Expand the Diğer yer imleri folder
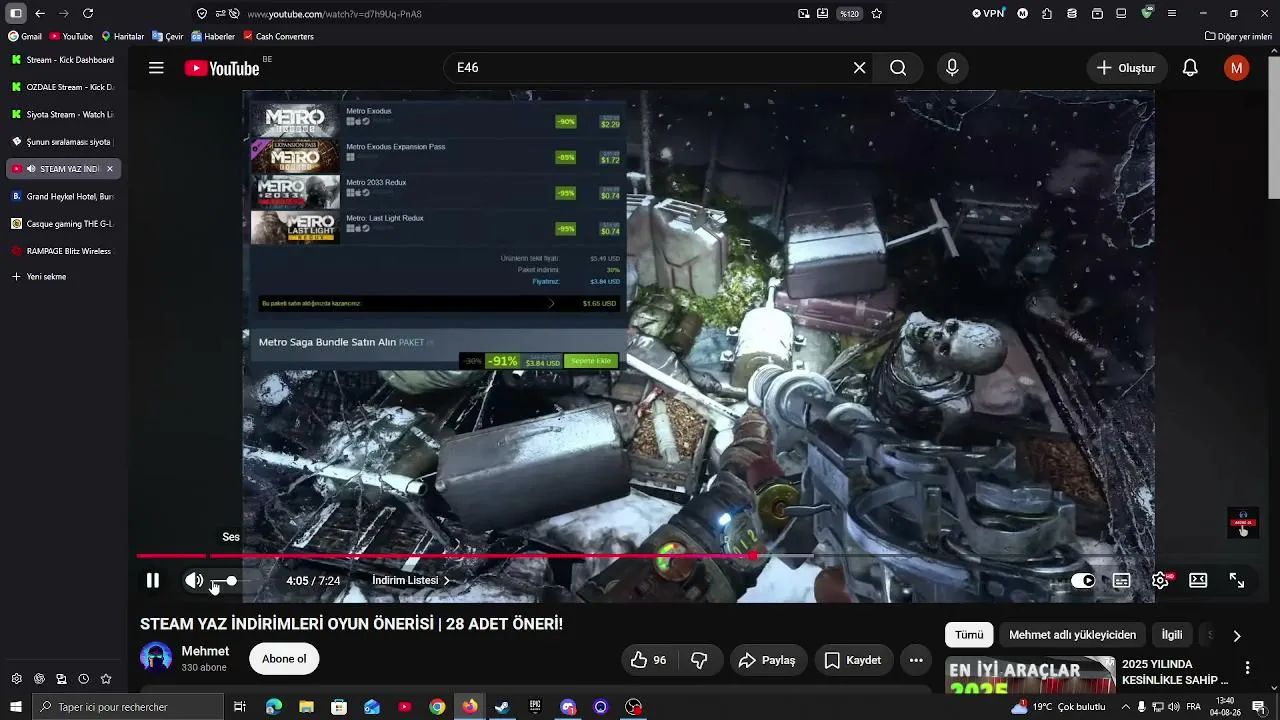This screenshot has height=720, width=1280. 1238,37
